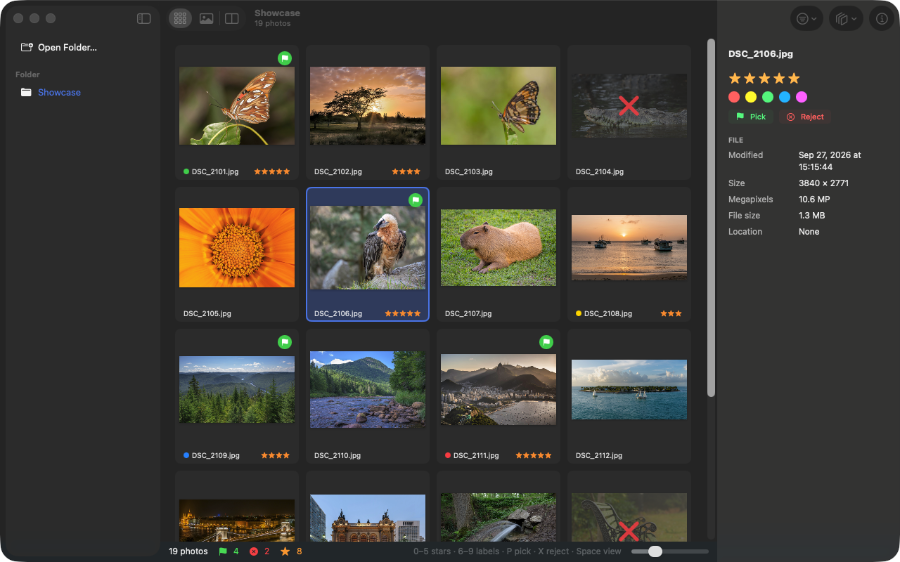Set rating to five stars in inspector
The image size is (900, 562).
coord(794,78)
